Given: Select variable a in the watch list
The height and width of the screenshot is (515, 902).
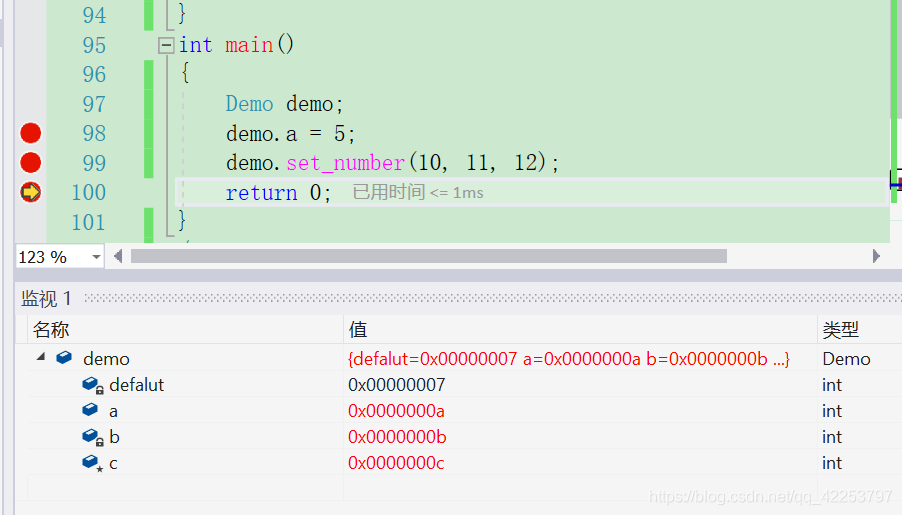Looking at the screenshot, I should coord(113,411).
